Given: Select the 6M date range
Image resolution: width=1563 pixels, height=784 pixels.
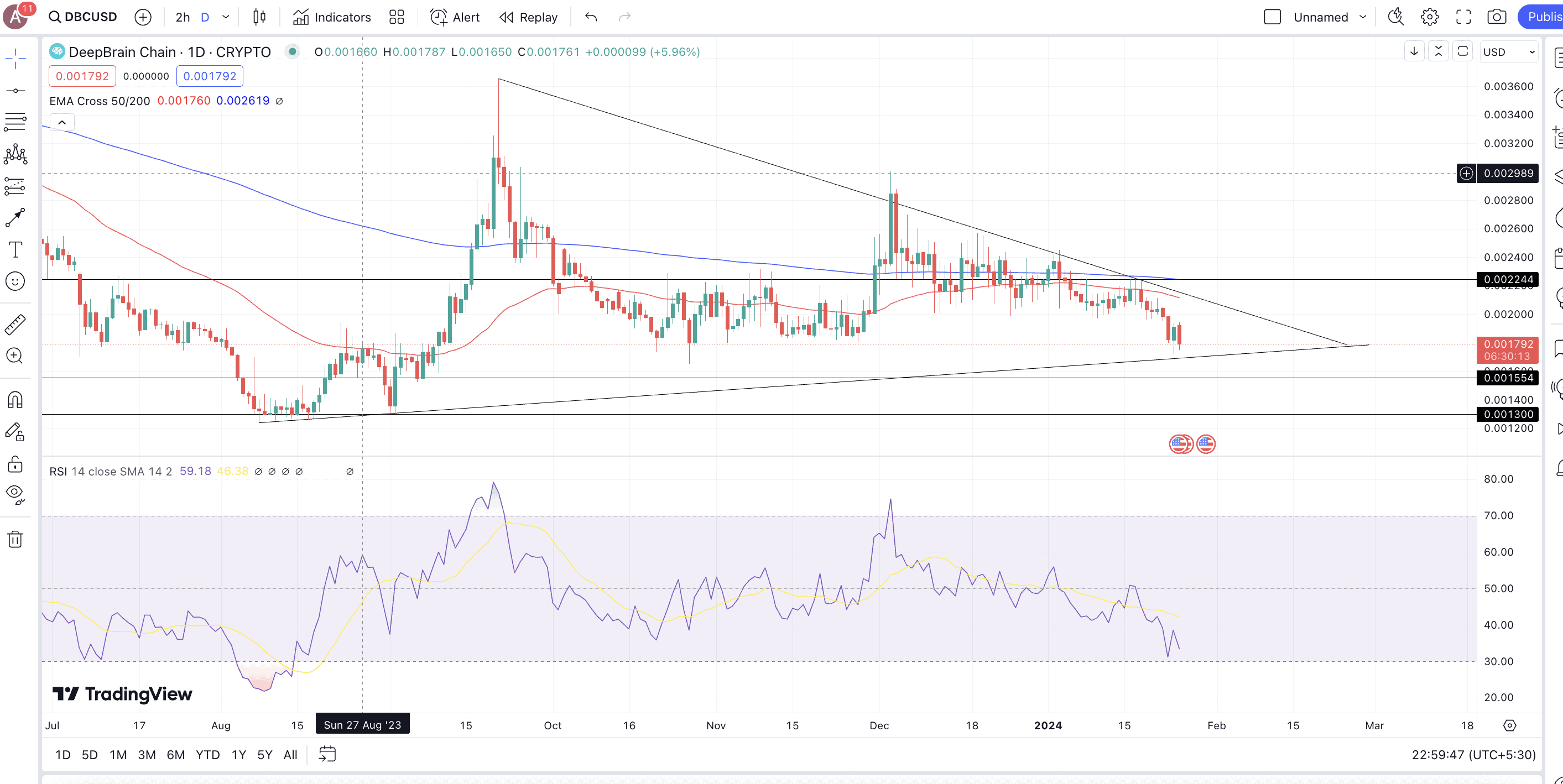Looking at the screenshot, I should pyautogui.click(x=175, y=754).
